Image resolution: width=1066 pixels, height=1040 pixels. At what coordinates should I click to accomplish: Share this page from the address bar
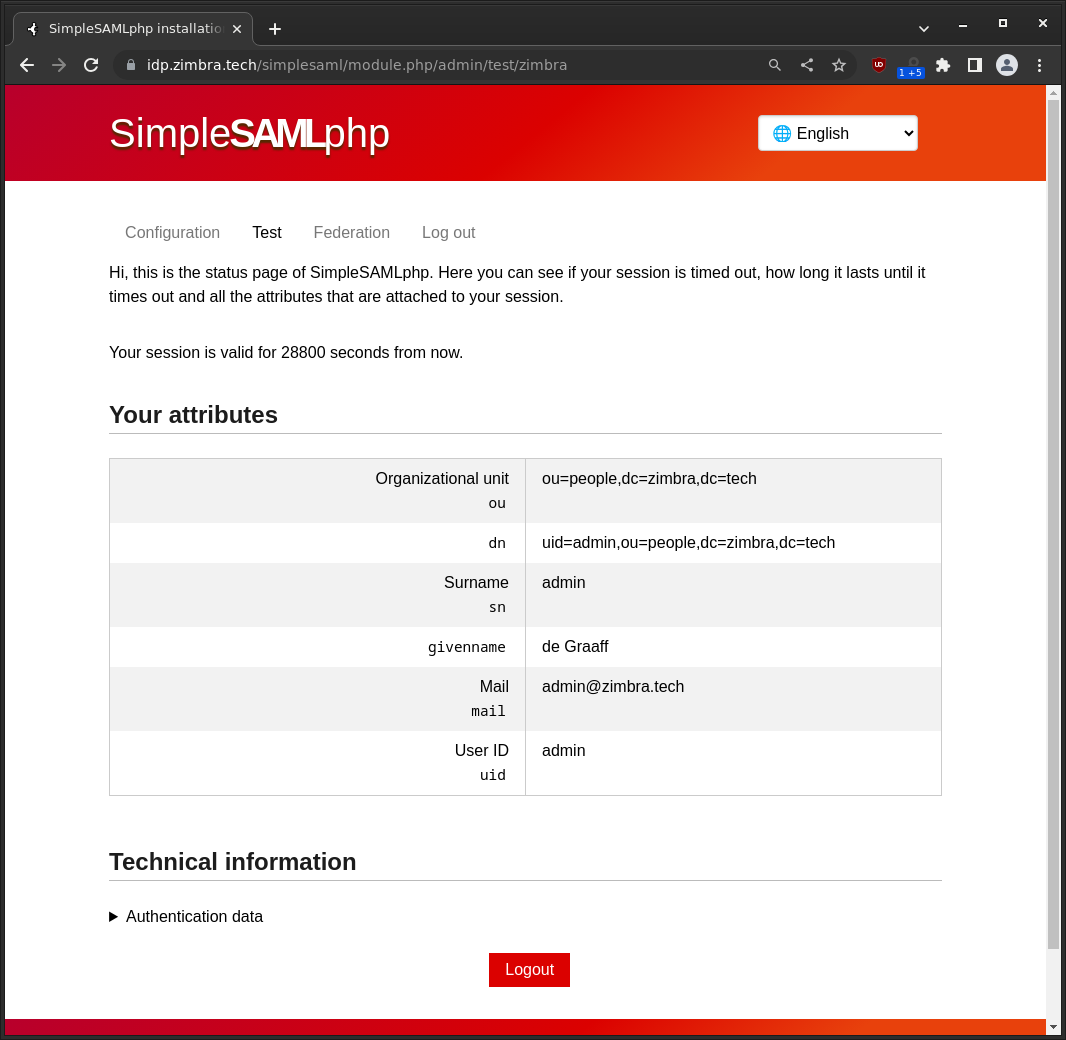(807, 65)
